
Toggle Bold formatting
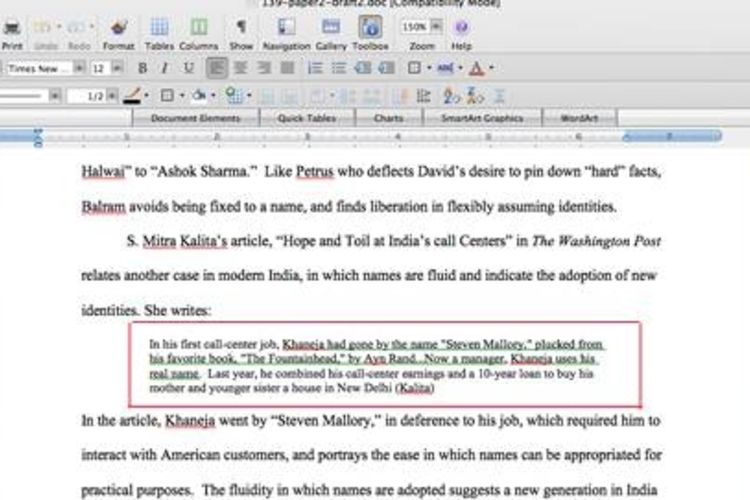tap(142, 69)
